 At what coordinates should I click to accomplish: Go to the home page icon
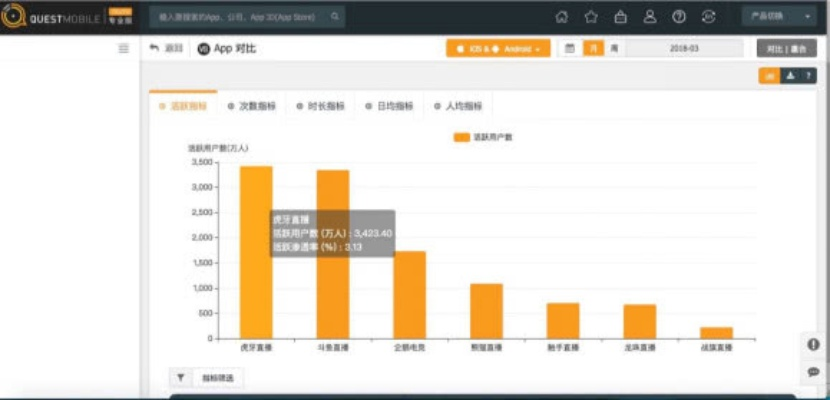(x=561, y=17)
